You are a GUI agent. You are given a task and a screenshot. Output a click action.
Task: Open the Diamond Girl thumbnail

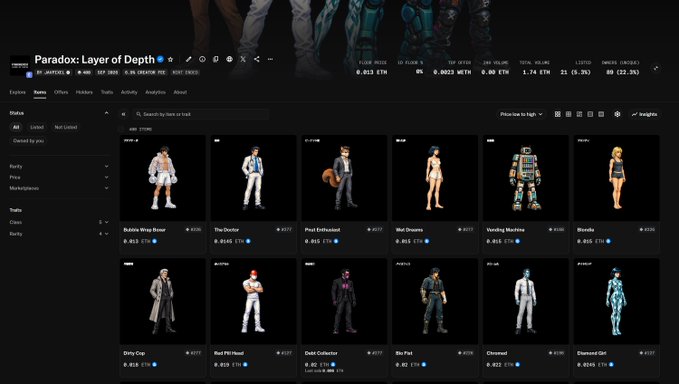tap(617, 301)
